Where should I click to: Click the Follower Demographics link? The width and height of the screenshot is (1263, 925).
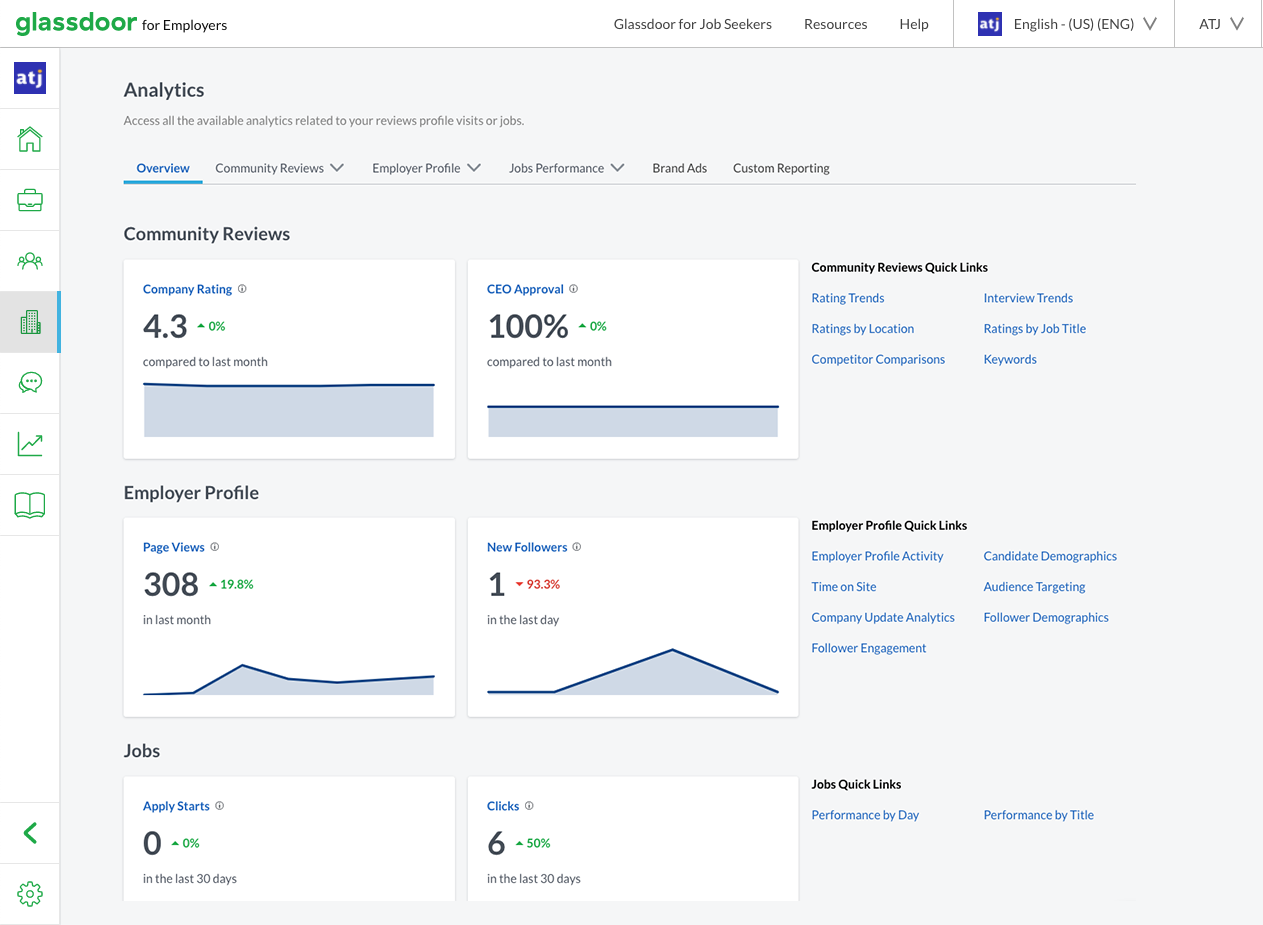[1046, 617]
